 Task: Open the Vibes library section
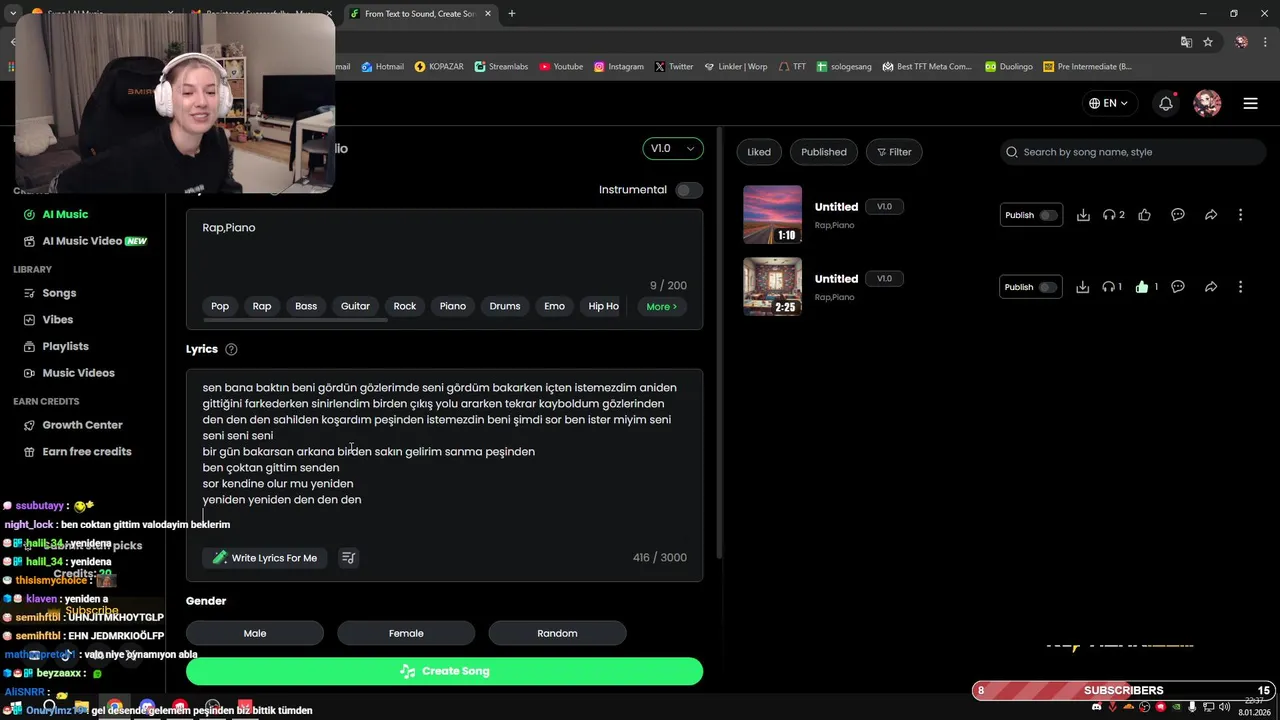pos(57,320)
